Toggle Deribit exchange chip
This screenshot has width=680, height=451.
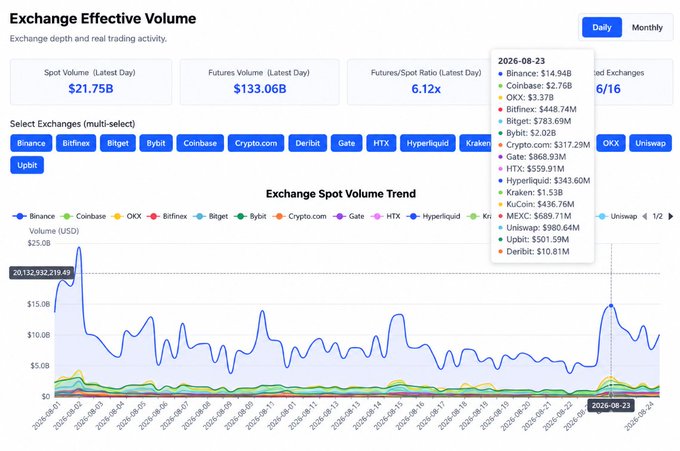pyautogui.click(x=307, y=143)
